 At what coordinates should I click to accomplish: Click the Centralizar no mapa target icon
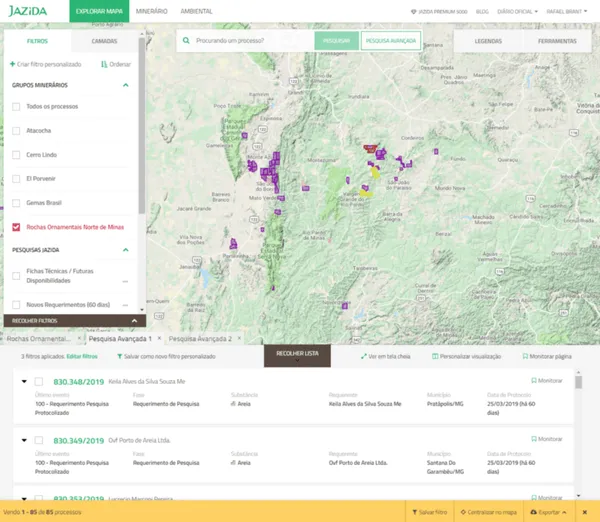point(463,512)
